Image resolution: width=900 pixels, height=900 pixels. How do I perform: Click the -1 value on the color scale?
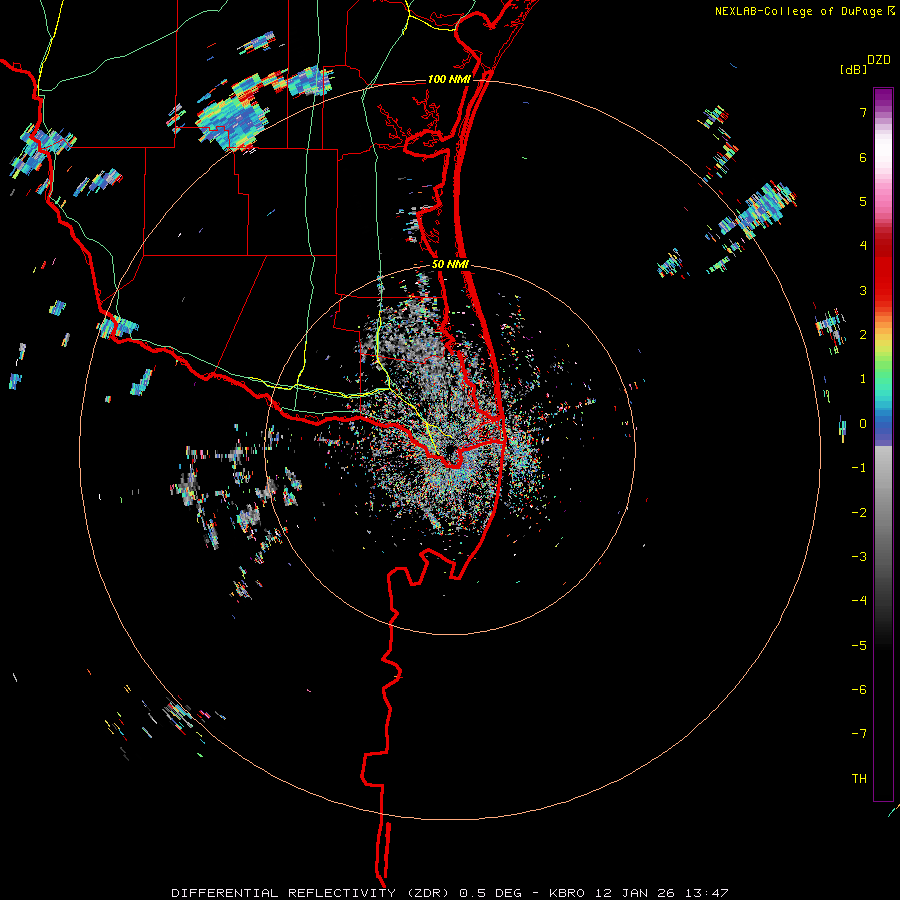pyautogui.click(x=859, y=468)
